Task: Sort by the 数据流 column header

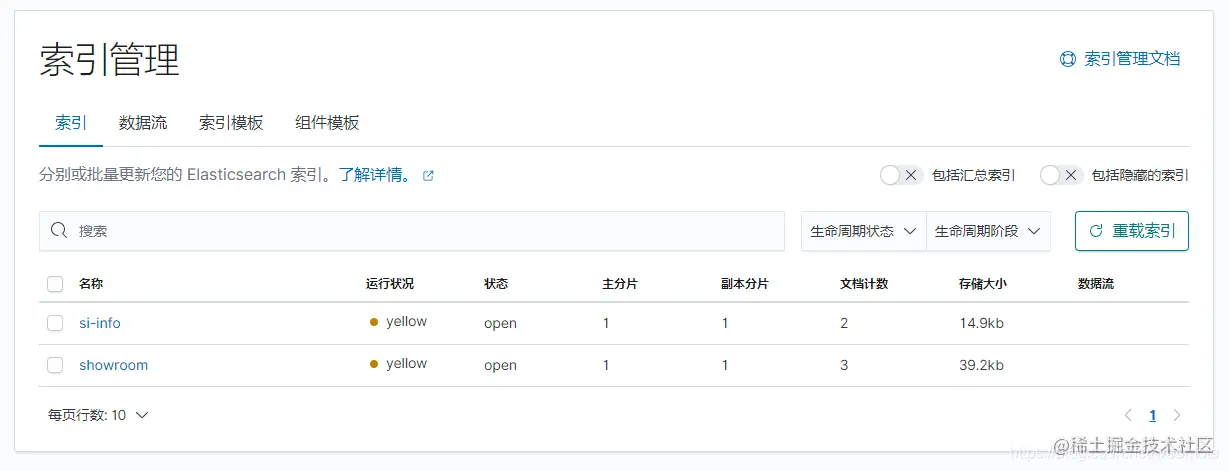Action: click(x=1096, y=284)
